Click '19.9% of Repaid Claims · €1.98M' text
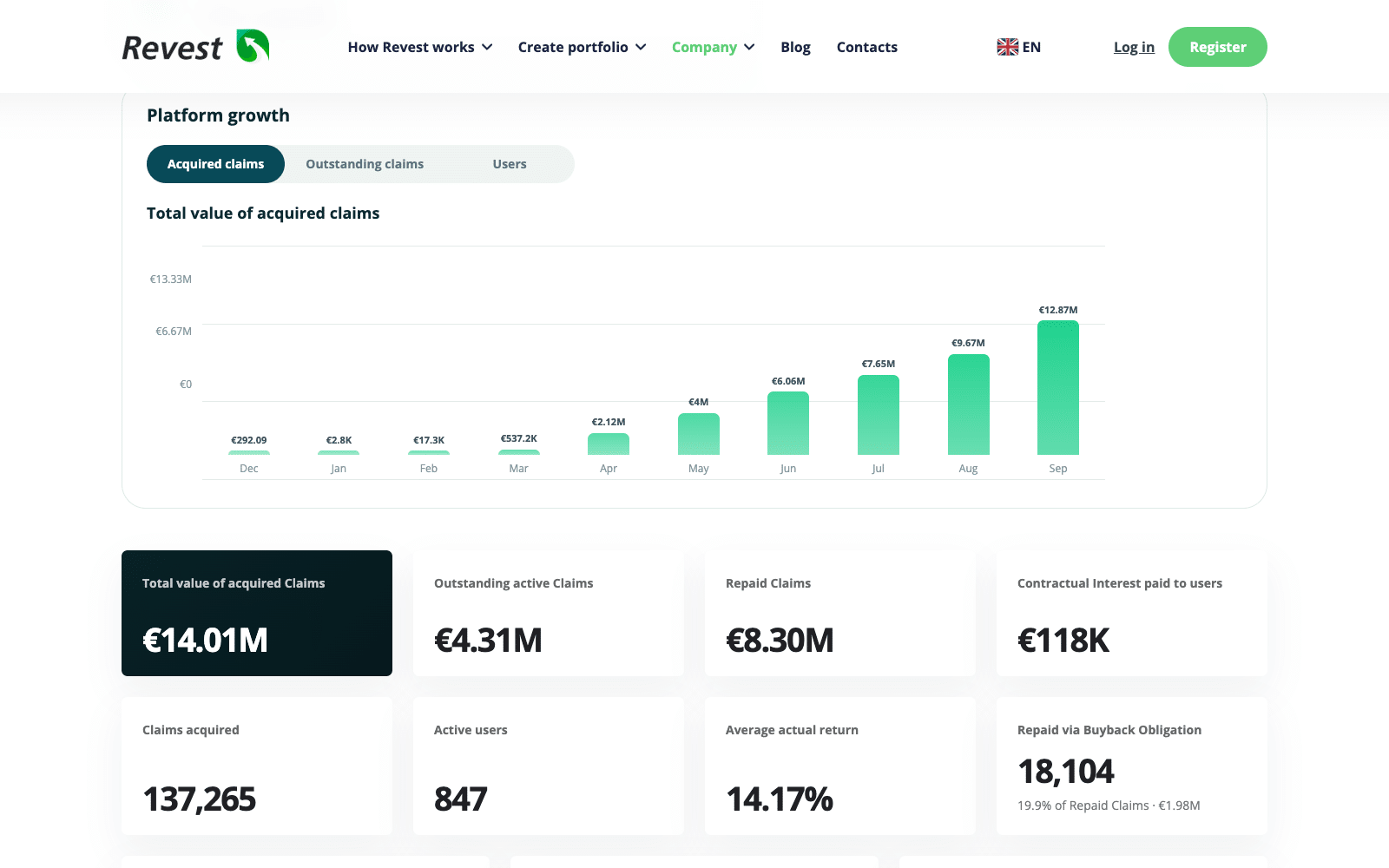This screenshot has height=868, width=1389. click(1109, 806)
